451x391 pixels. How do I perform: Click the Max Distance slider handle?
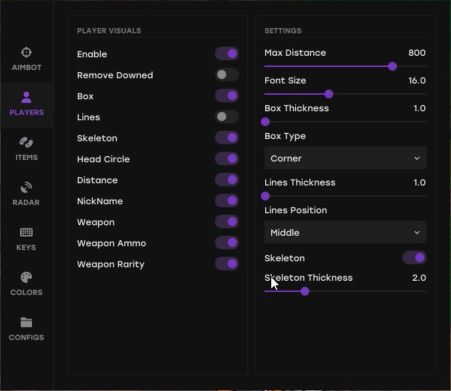pos(392,66)
